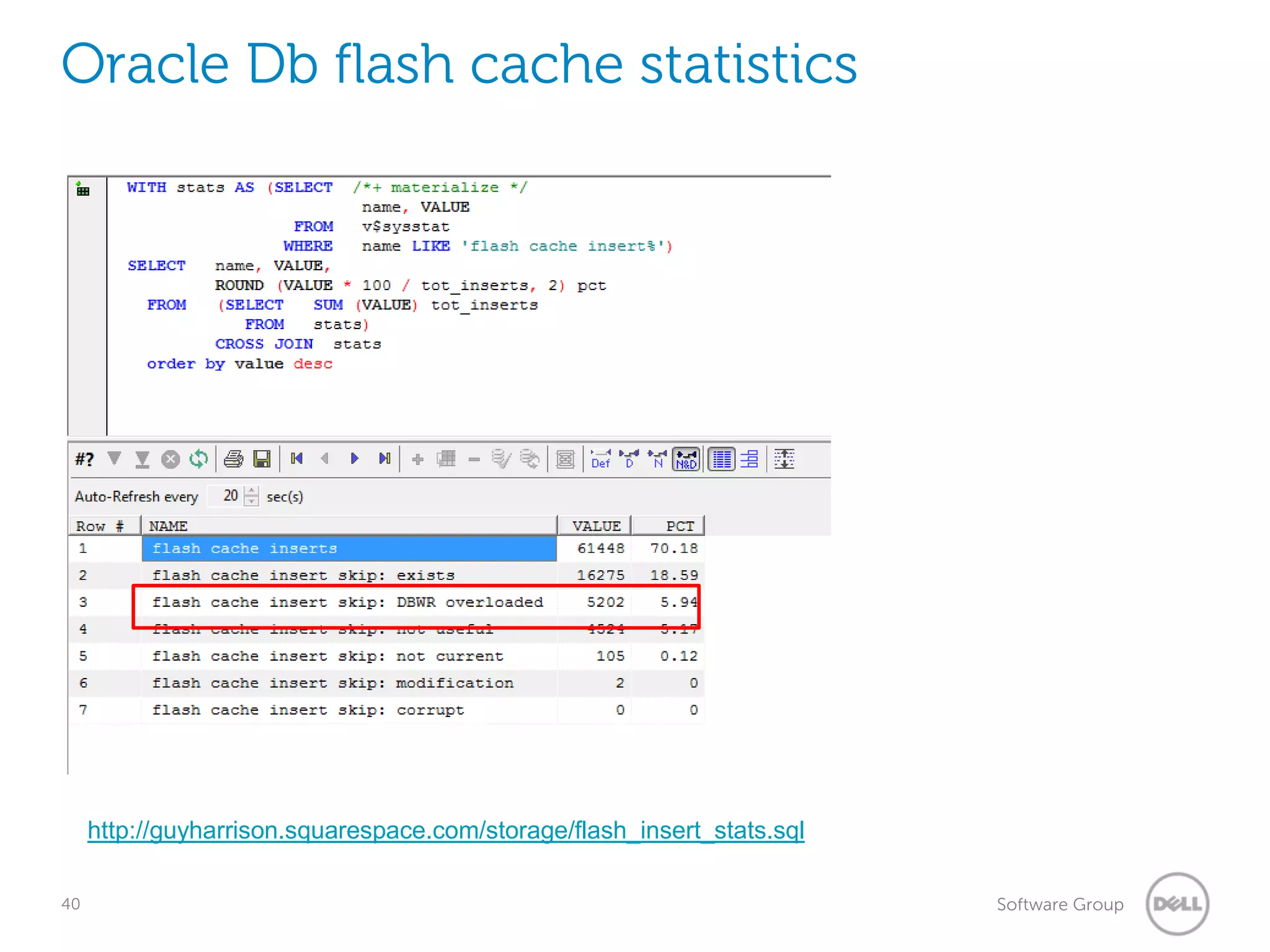Click the printer icon
The image size is (1270, 952).
tap(234, 459)
